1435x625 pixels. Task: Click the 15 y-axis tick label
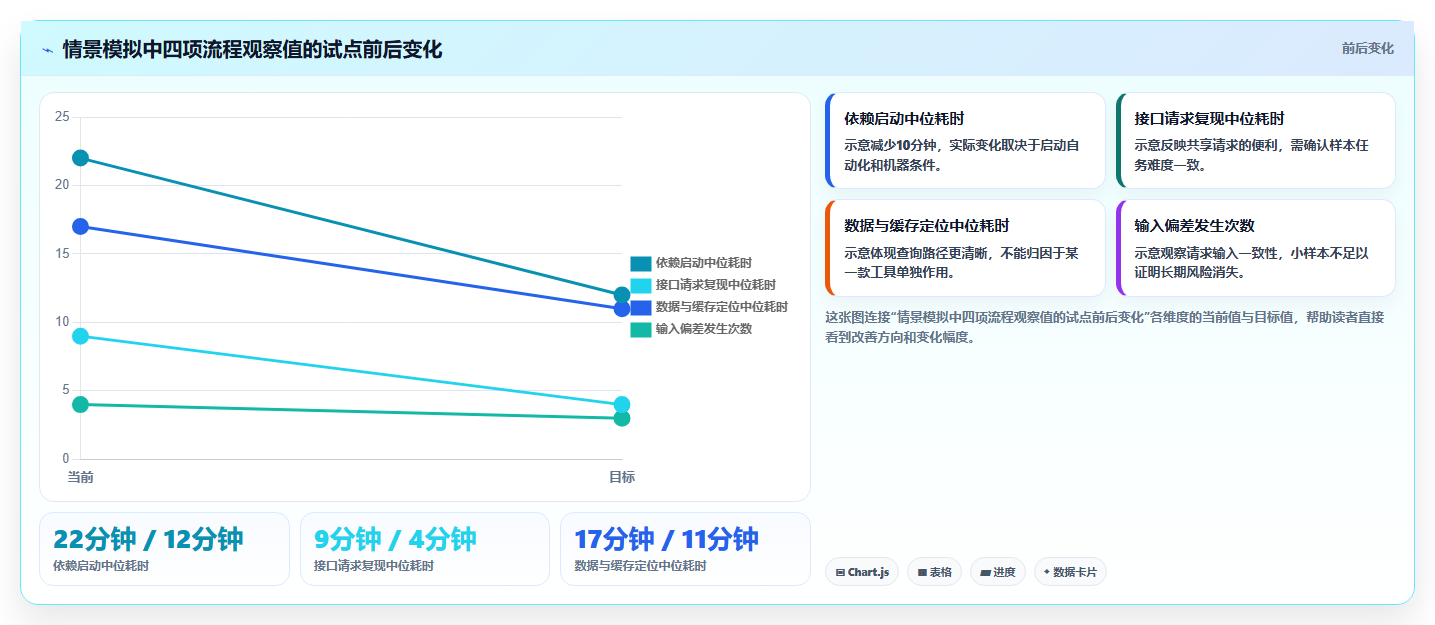point(62,254)
